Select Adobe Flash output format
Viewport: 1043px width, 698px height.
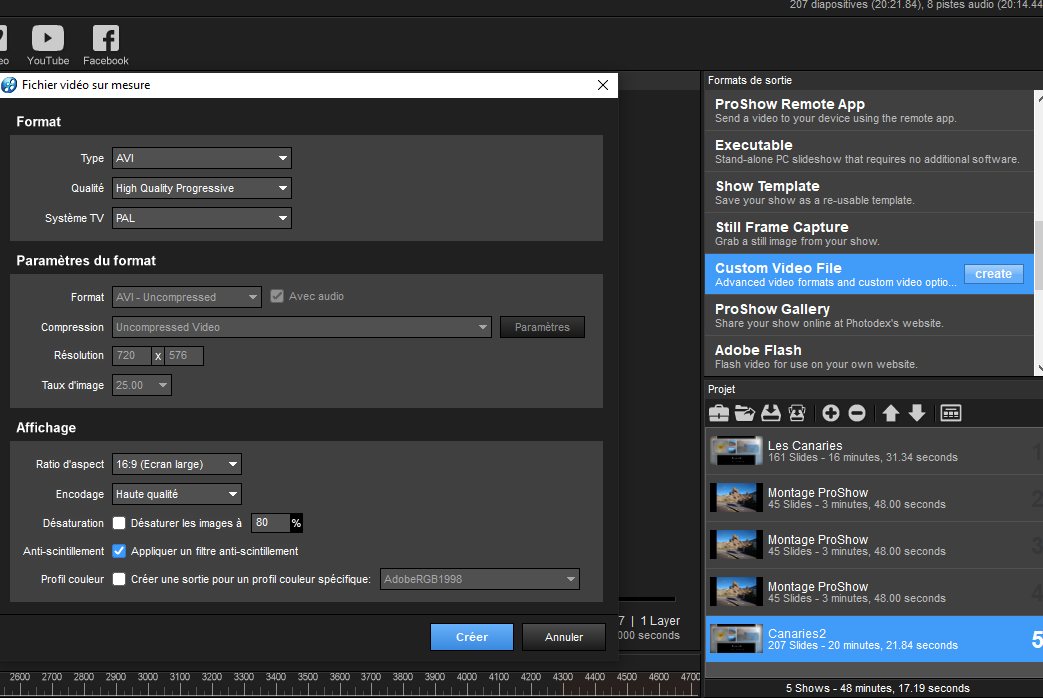click(x=869, y=356)
